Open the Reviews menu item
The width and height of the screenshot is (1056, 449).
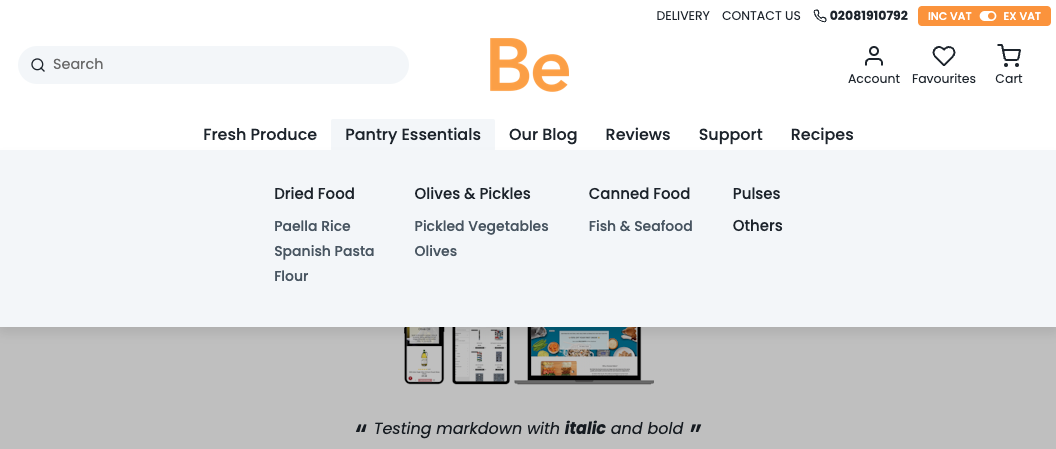point(637,135)
